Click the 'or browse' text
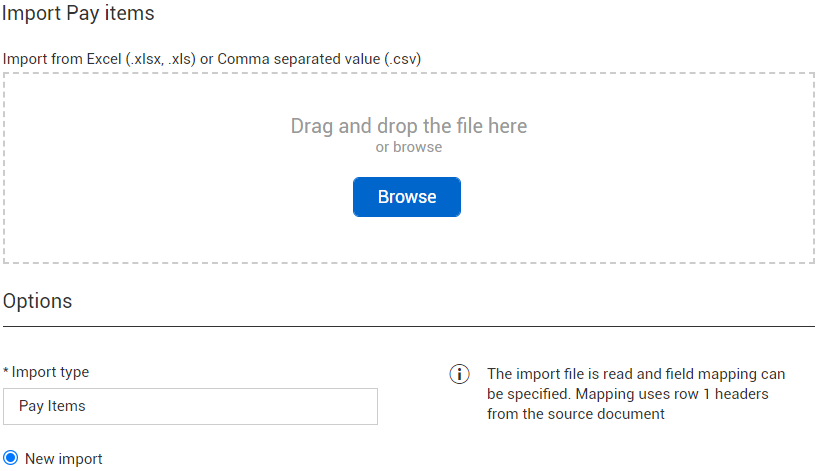The width and height of the screenshot is (819, 471). (x=408, y=147)
